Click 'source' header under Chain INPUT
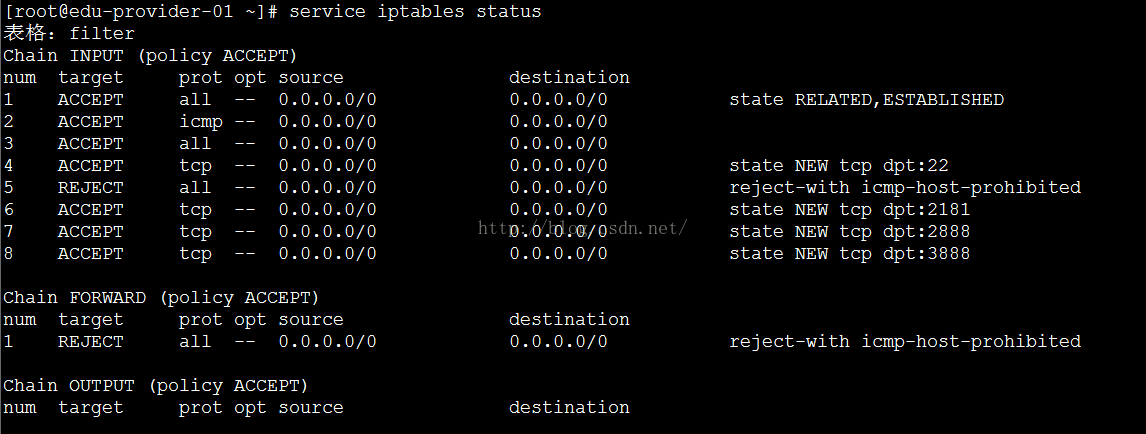 point(310,78)
